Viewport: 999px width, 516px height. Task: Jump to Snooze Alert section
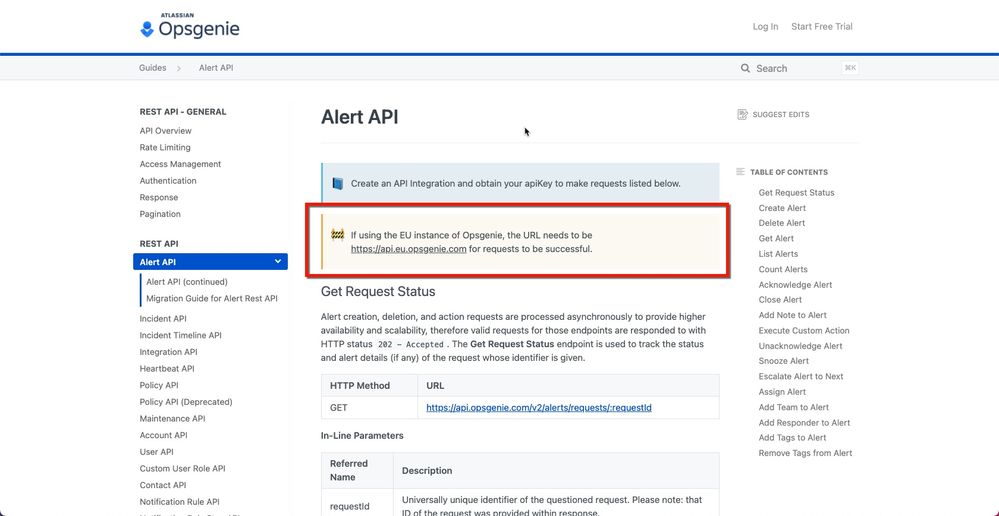[x=784, y=361]
